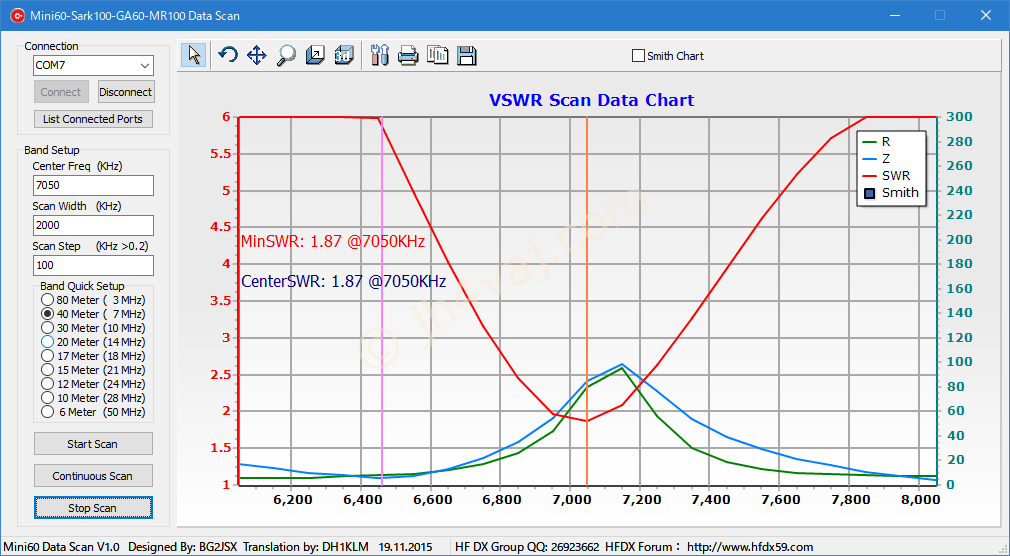This screenshot has width=1010, height=556.
Task: Click the Scan Step input field
Action: (93, 265)
